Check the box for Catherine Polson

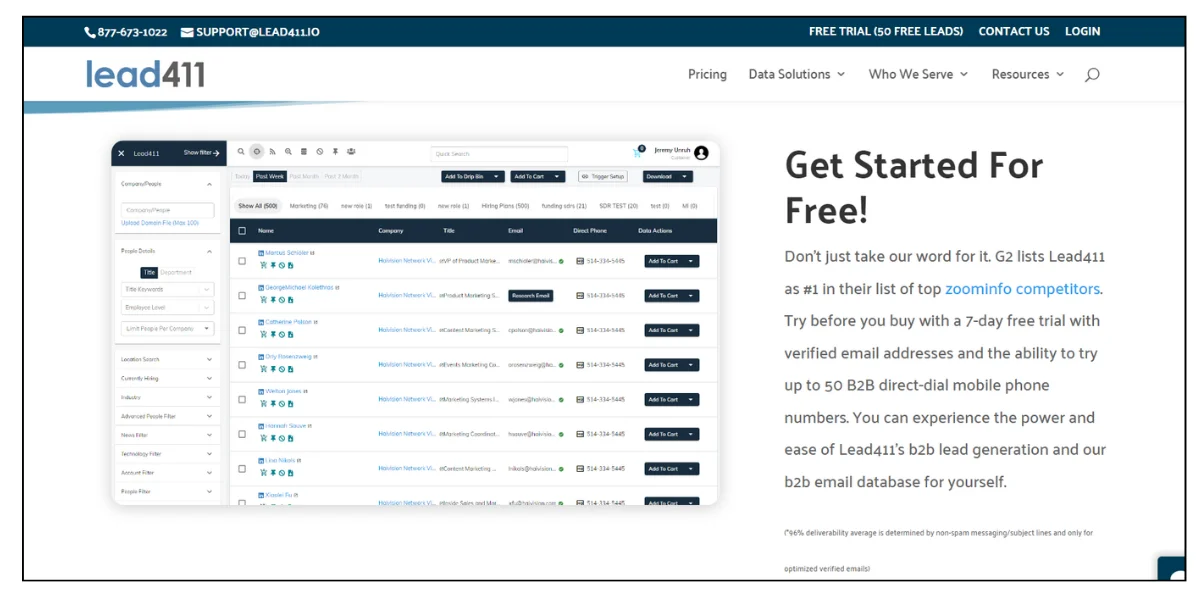242,330
